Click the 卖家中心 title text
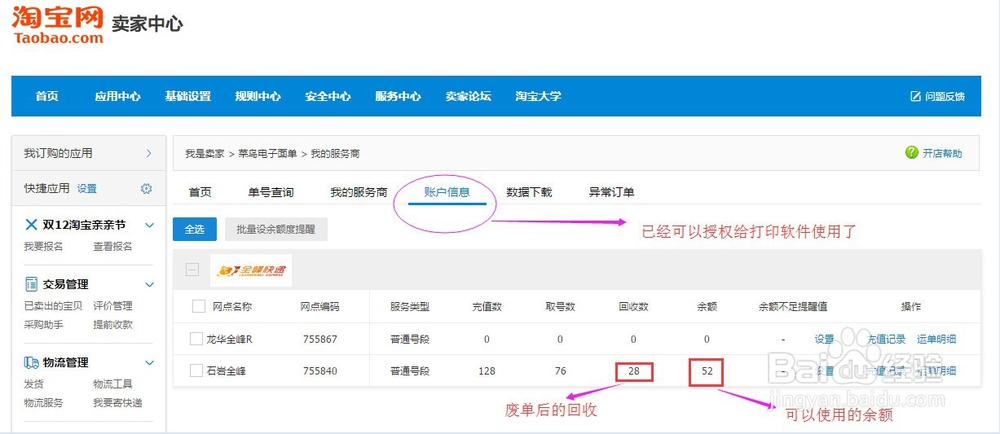 tap(147, 24)
